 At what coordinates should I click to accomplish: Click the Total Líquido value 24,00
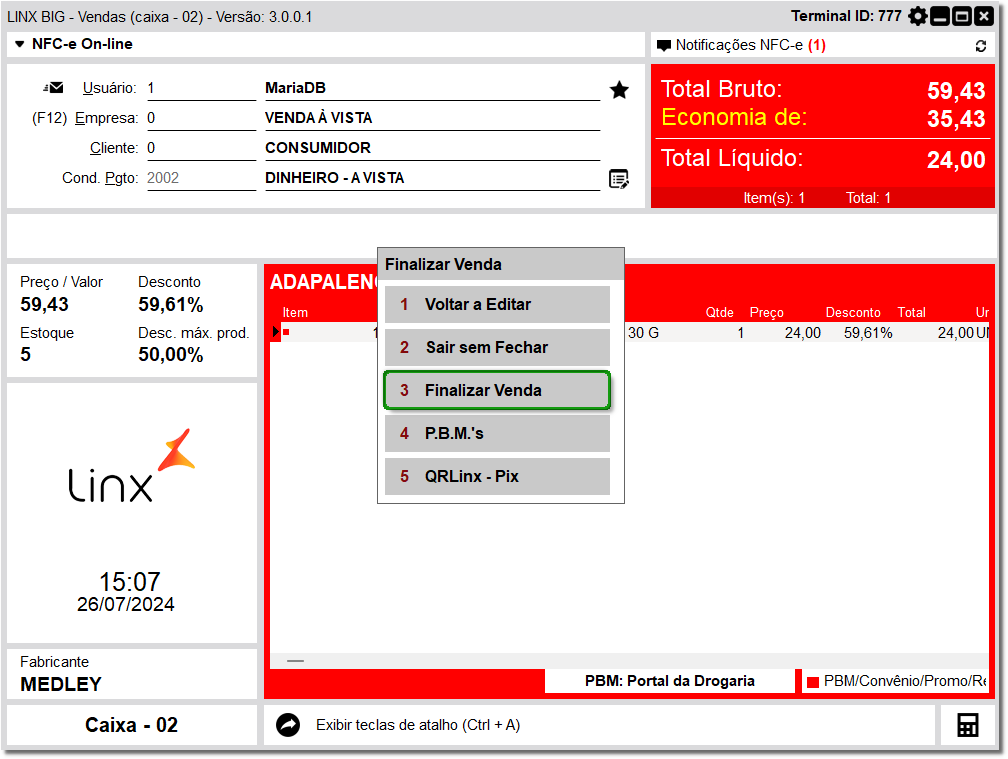[956, 159]
